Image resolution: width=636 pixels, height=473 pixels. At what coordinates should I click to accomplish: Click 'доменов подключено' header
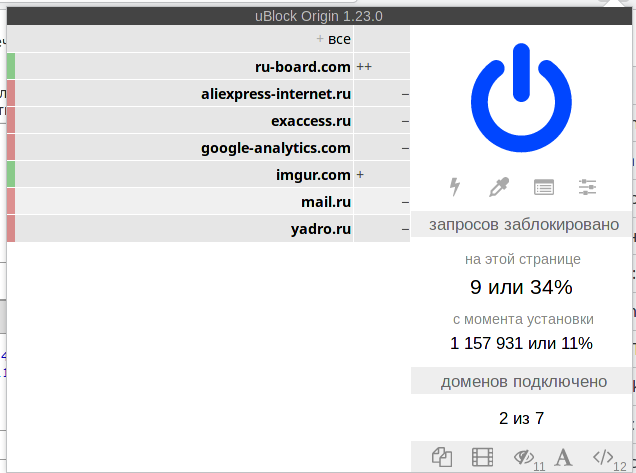524,381
